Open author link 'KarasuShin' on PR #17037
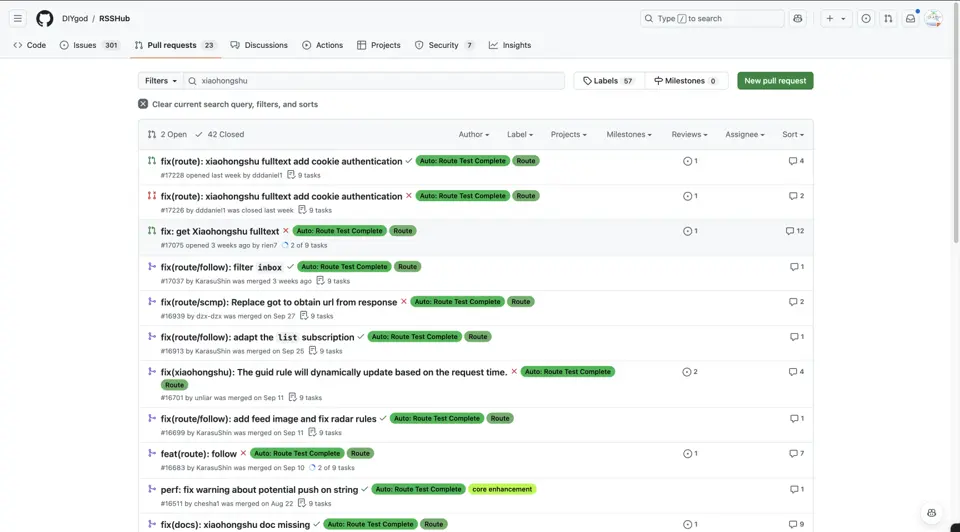The height and width of the screenshot is (532, 960). tap(212, 281)
